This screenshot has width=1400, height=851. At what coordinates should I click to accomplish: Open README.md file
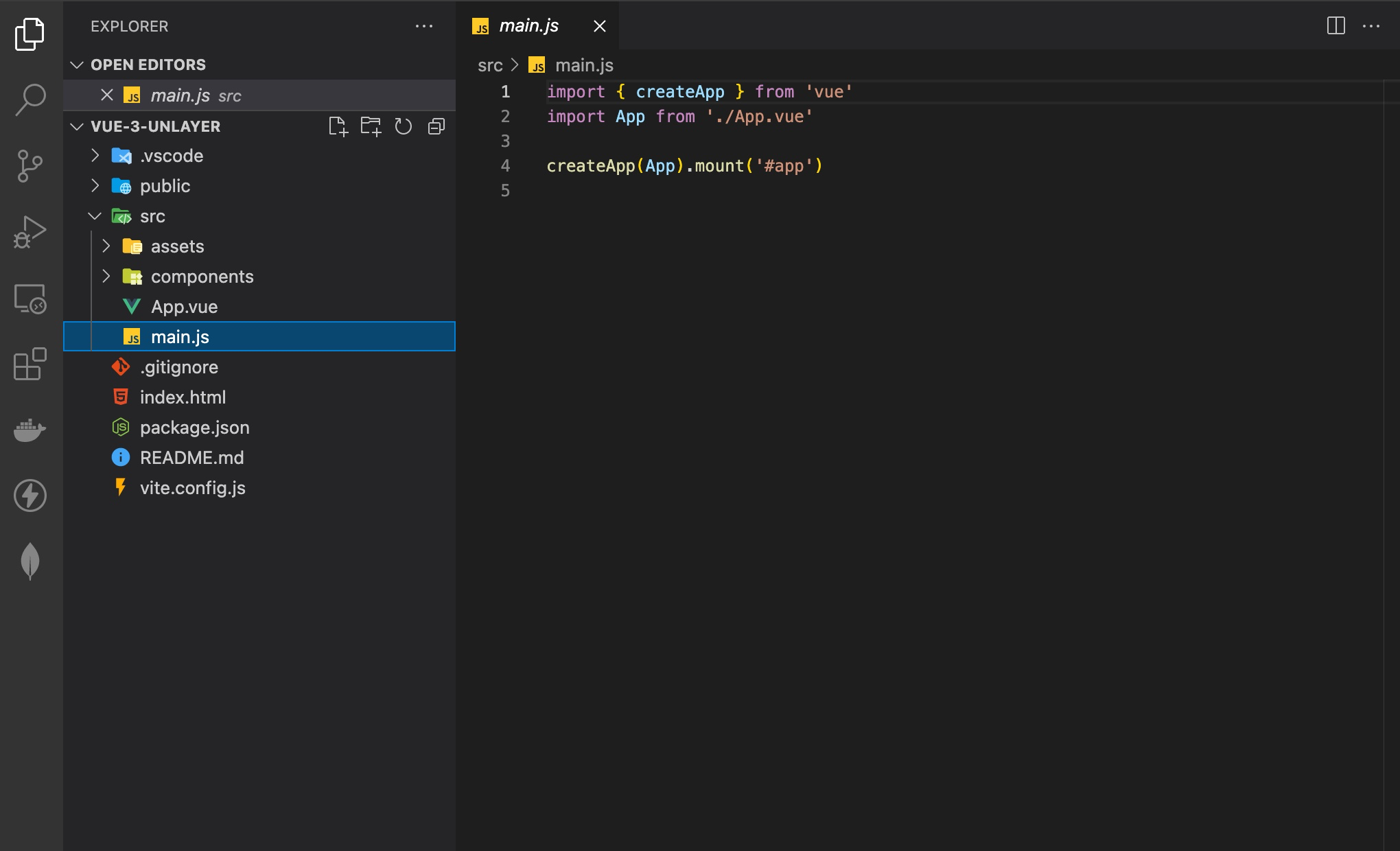[259, 458]
